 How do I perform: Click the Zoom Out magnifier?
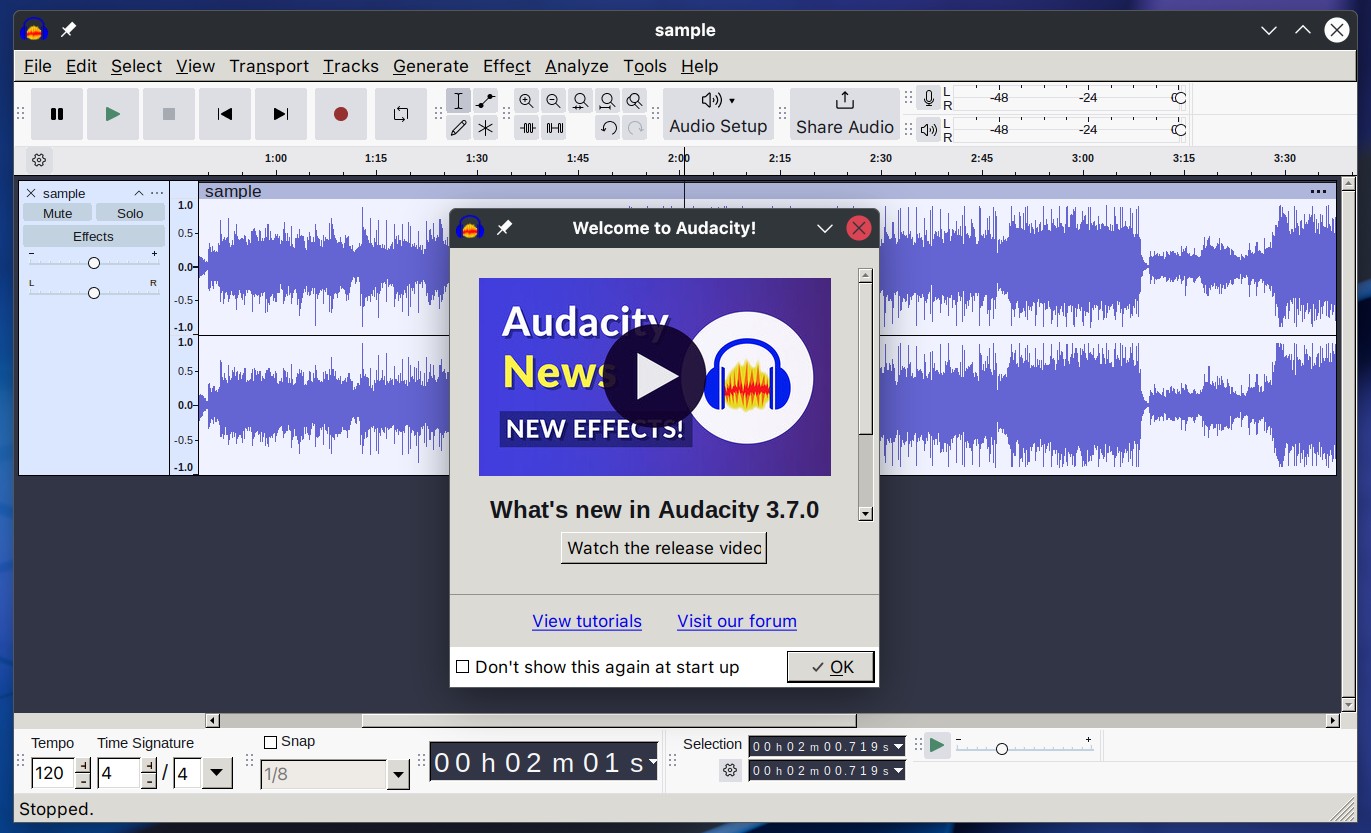pyautogui.click(x=554, y=101)
